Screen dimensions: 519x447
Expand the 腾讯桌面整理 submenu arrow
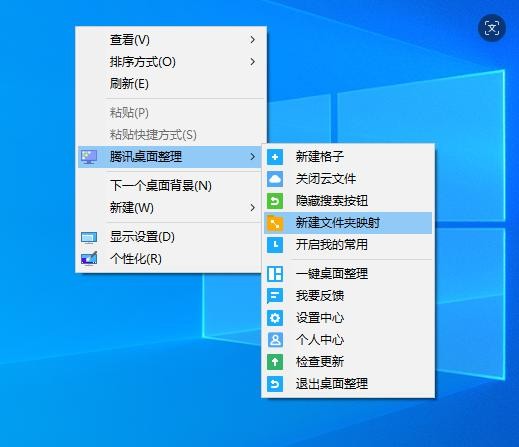(253, 157)
